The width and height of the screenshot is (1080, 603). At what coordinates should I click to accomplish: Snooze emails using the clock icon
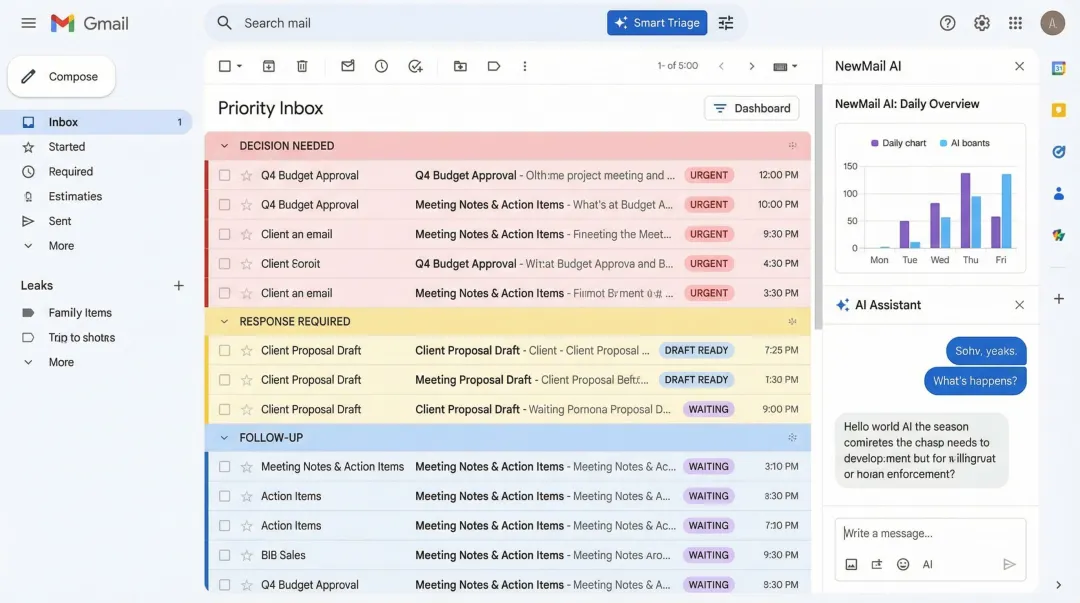[381, 65]
